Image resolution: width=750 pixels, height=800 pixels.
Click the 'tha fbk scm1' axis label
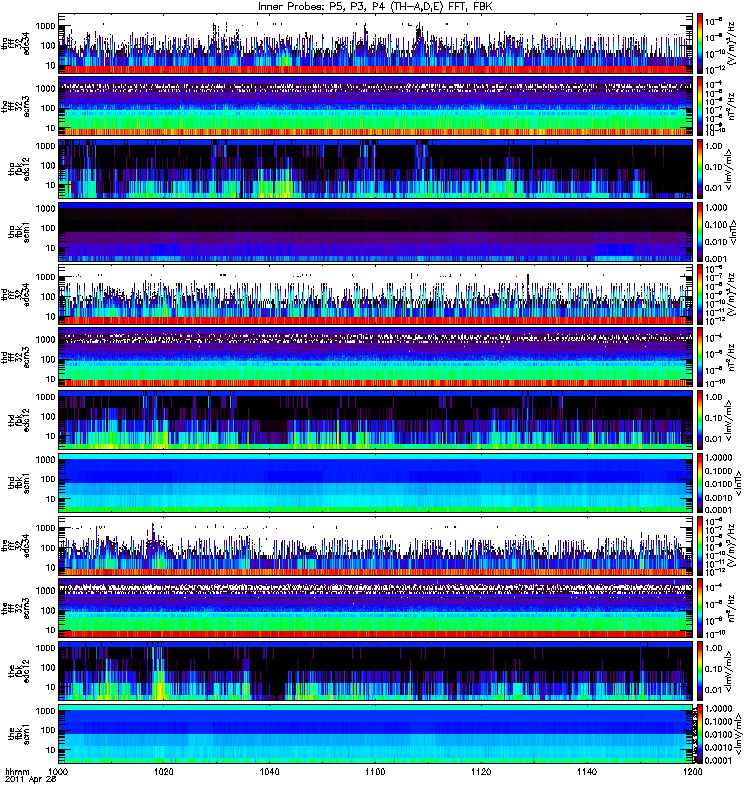point(19,232)
